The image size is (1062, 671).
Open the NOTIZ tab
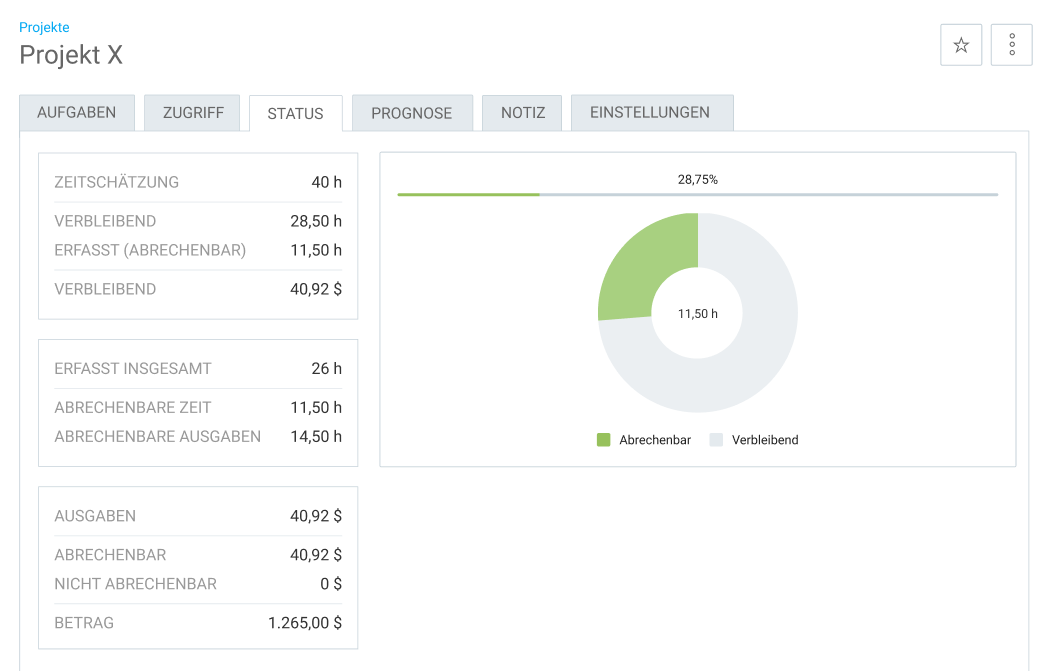click(523, 112)
